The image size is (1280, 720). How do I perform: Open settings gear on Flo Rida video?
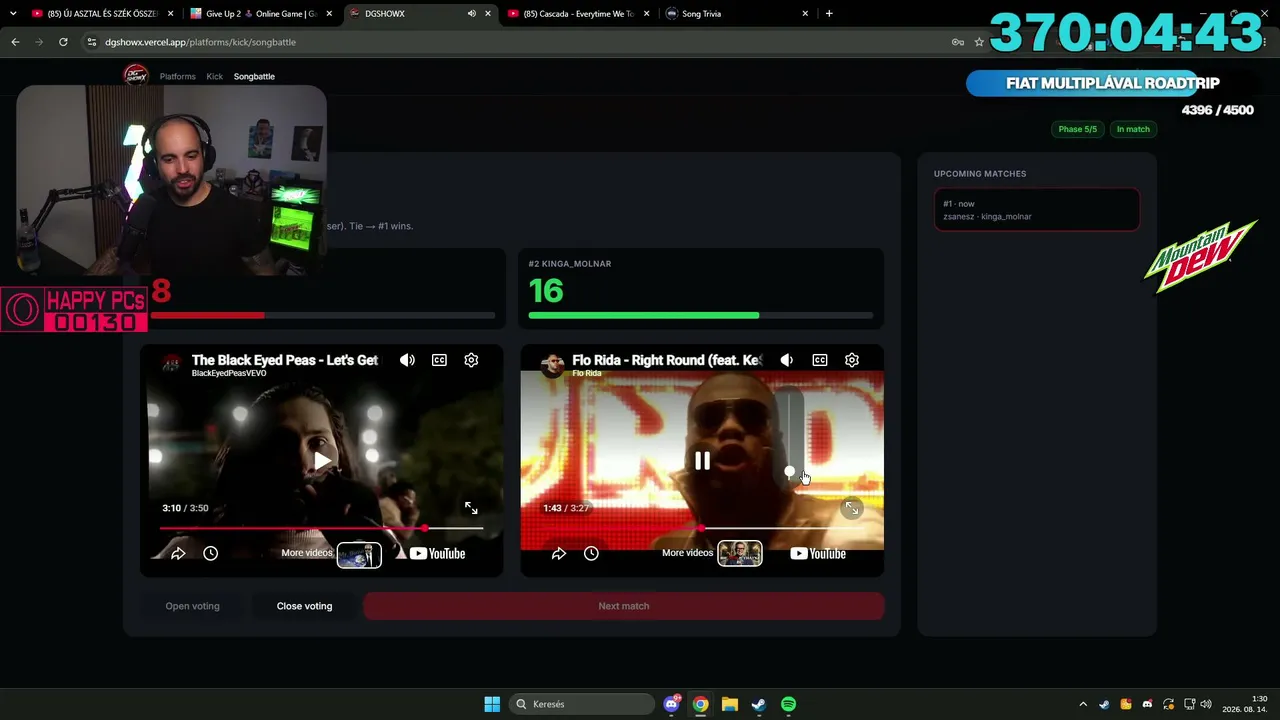[852, 360]
